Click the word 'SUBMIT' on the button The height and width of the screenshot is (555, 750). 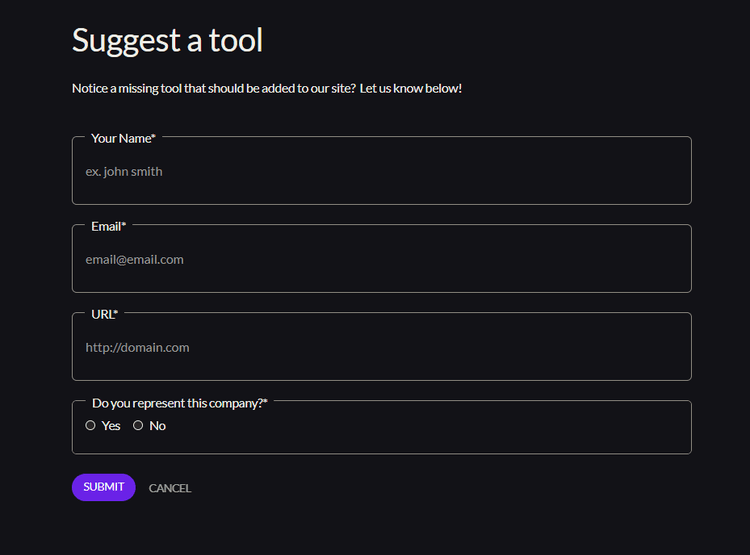click(104, 487)
